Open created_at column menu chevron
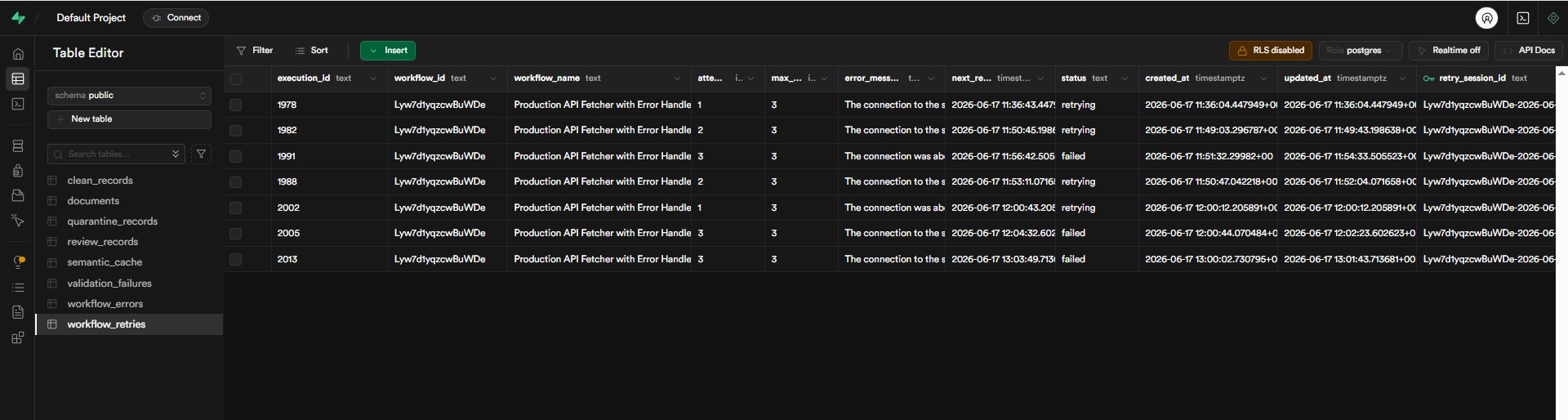The width and height of the screenshot is (1568, 420). 1263,78
